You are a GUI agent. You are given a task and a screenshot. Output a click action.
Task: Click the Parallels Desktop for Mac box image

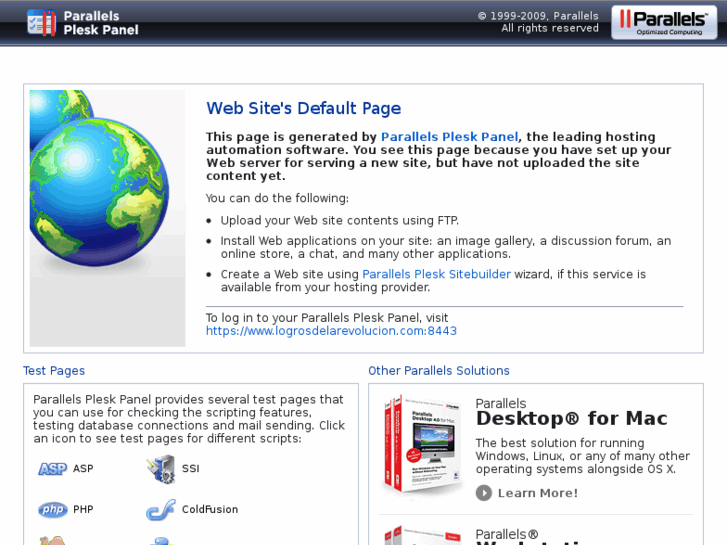(x=422, y=445)
